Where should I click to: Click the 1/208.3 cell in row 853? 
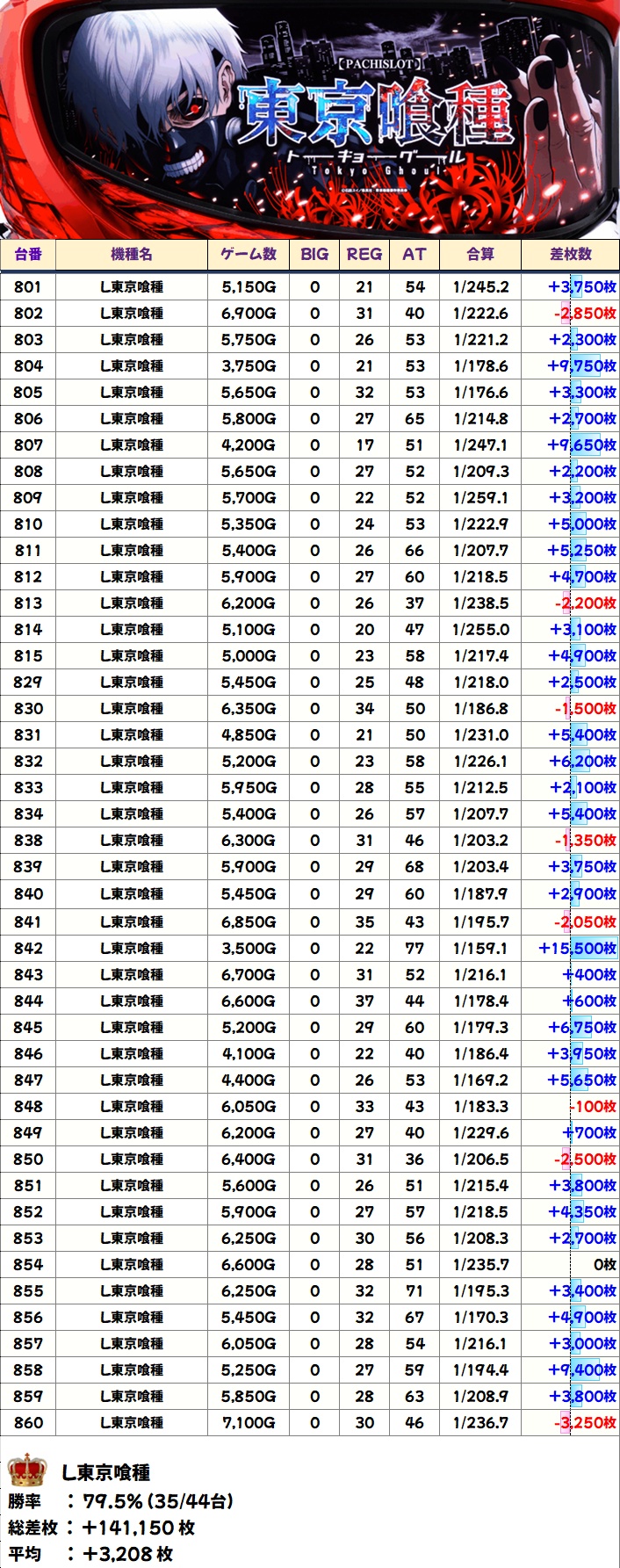[480, 1238]
